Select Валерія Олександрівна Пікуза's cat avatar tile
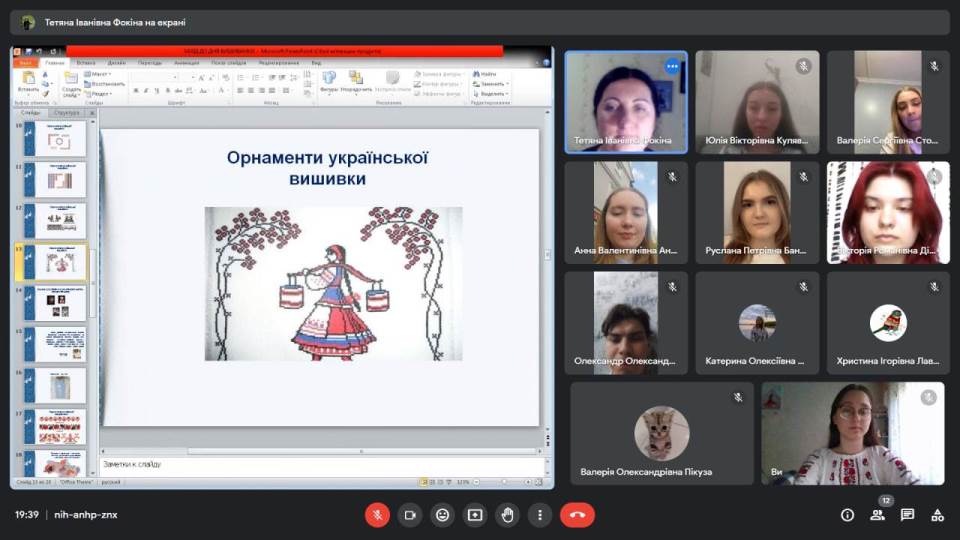The height and width of the screenshot is (540, 960). (x=661, y=433)
